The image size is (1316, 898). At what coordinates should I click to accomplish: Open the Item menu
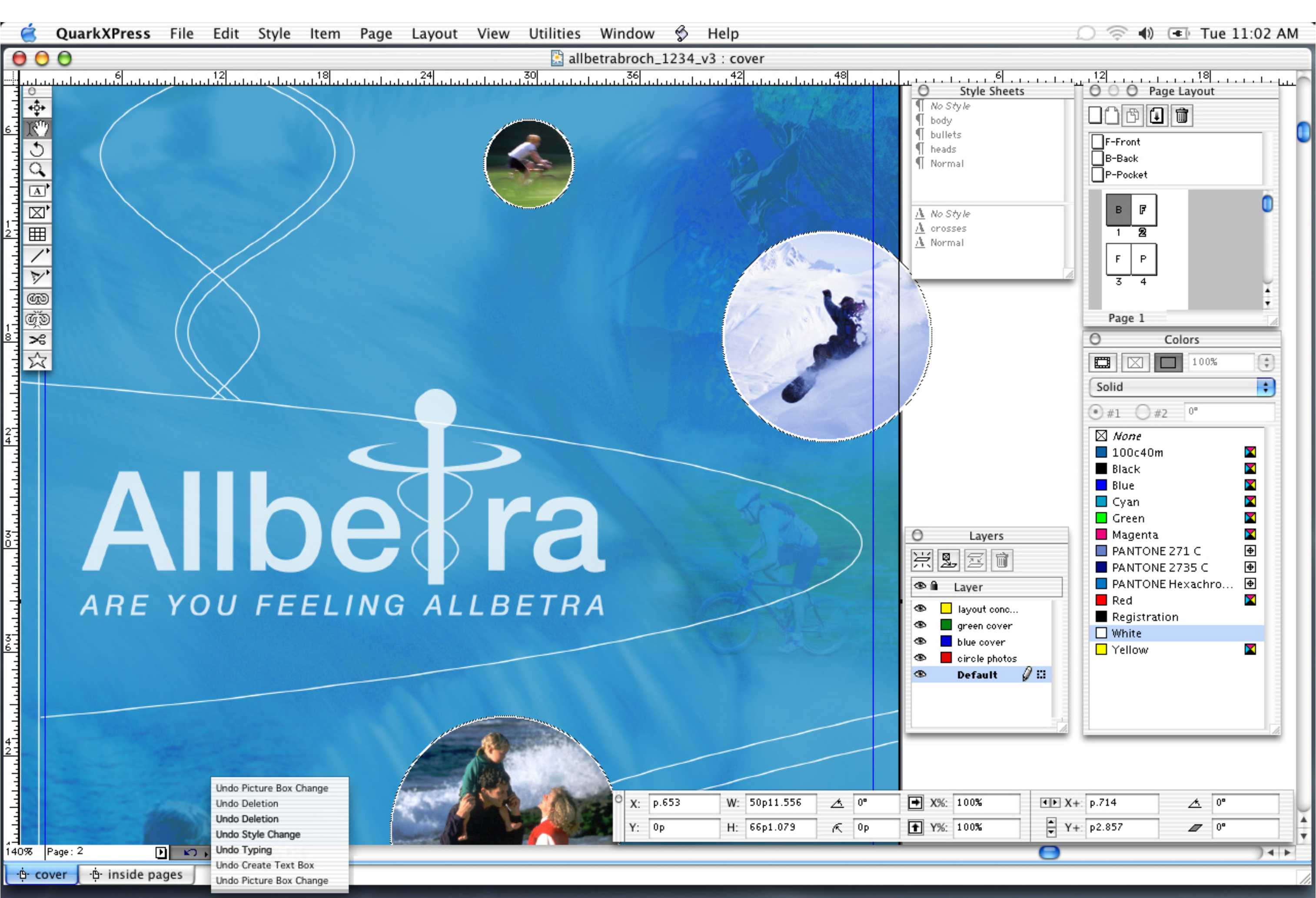point(325,33)
